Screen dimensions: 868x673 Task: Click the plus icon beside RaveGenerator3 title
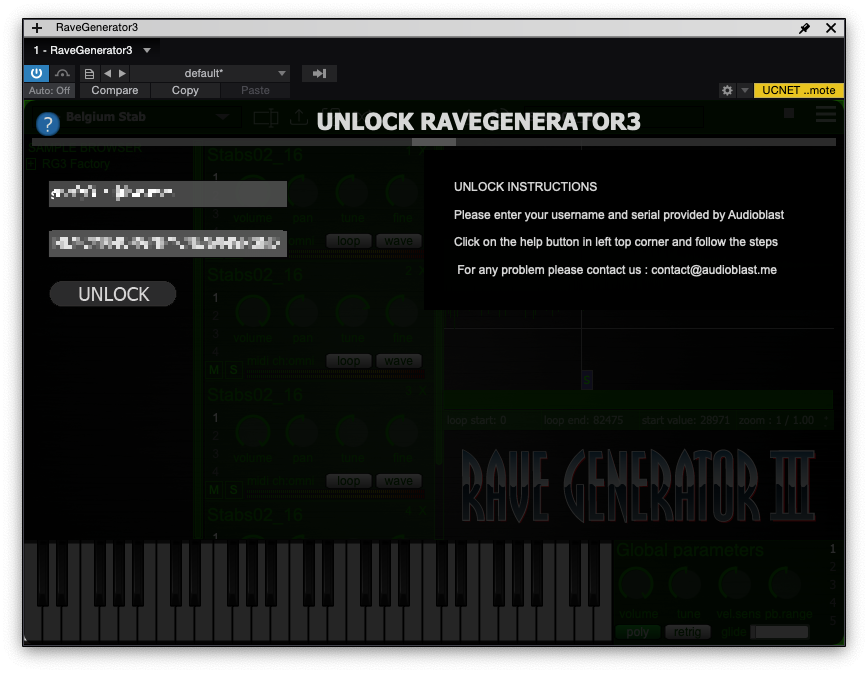coord(37,28)
